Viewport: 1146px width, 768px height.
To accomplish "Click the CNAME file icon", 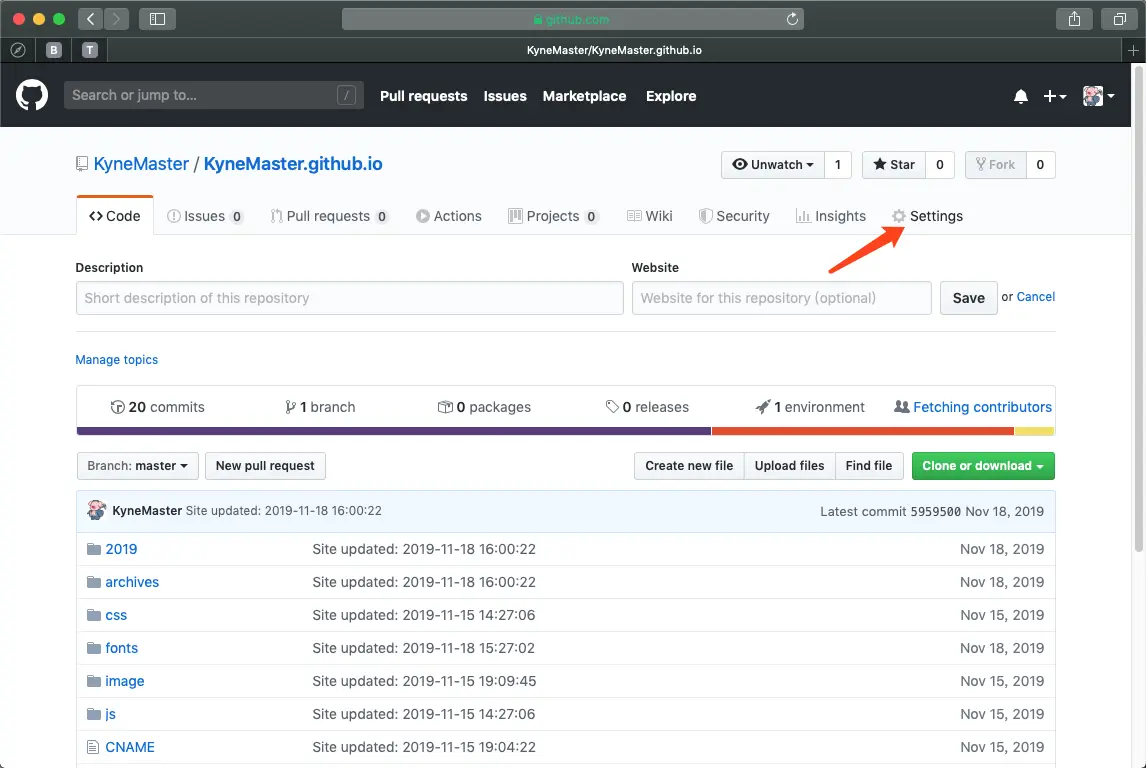I will pos(93,747).
